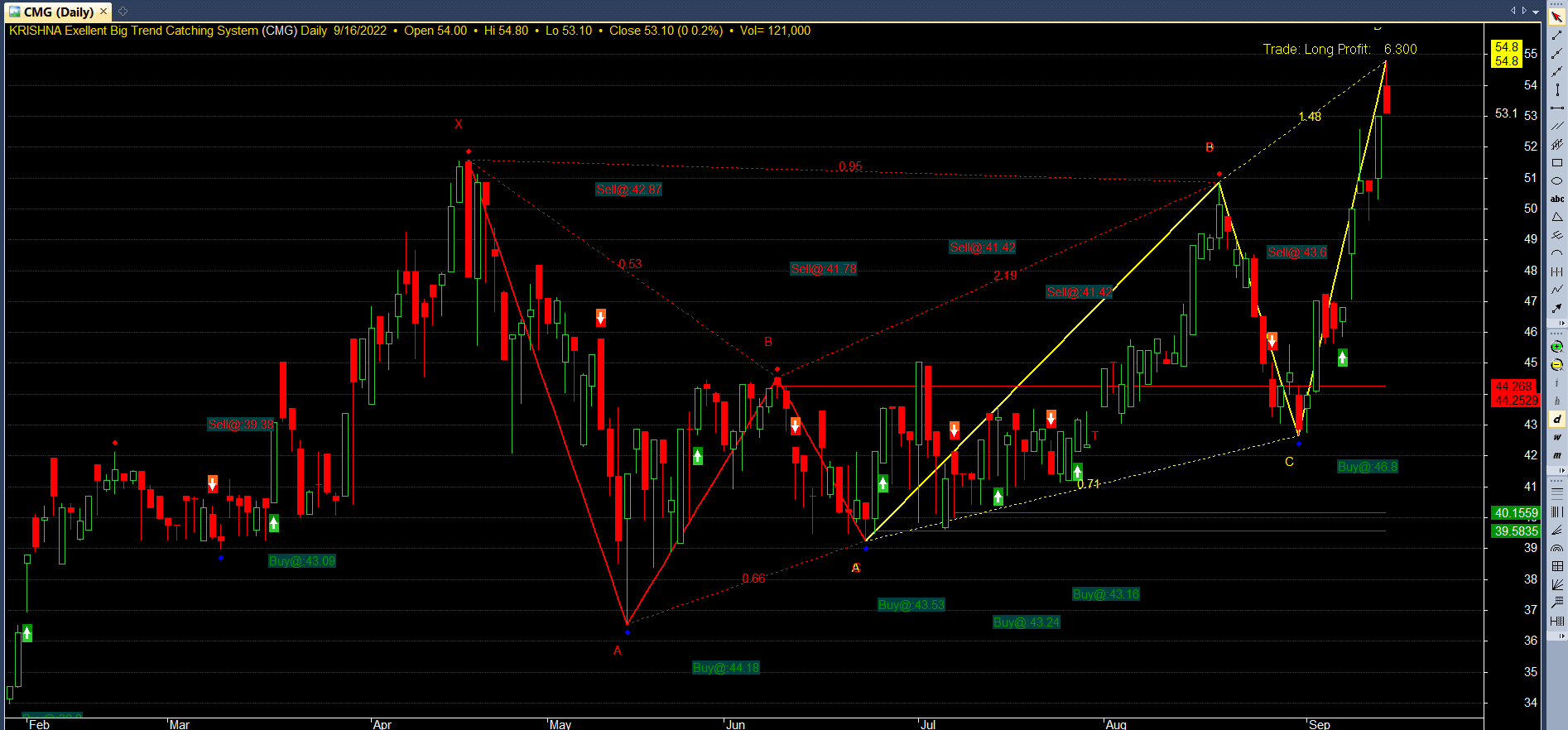Click the 'Buy@:46.8' label
This screenshot has height=730, width=1568.
(1368, 467)
